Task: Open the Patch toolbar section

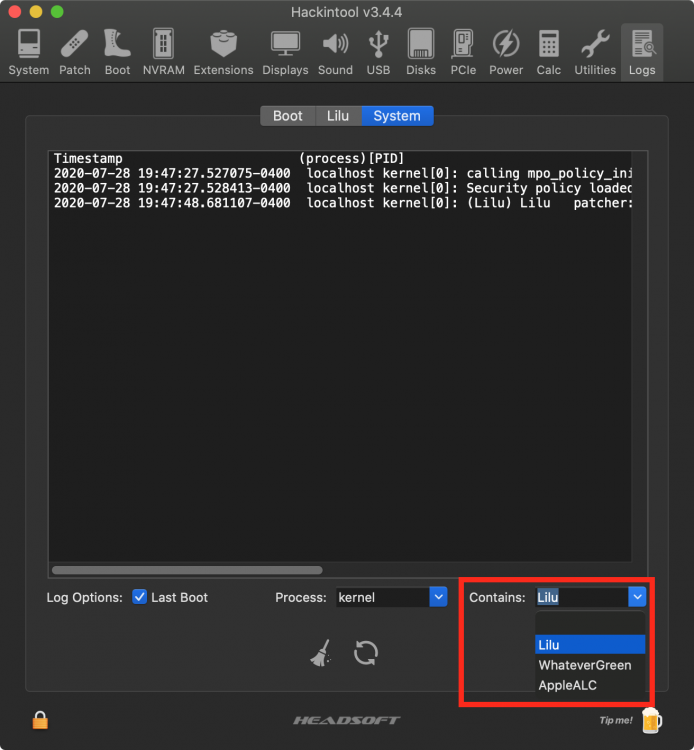Action: 75,52
